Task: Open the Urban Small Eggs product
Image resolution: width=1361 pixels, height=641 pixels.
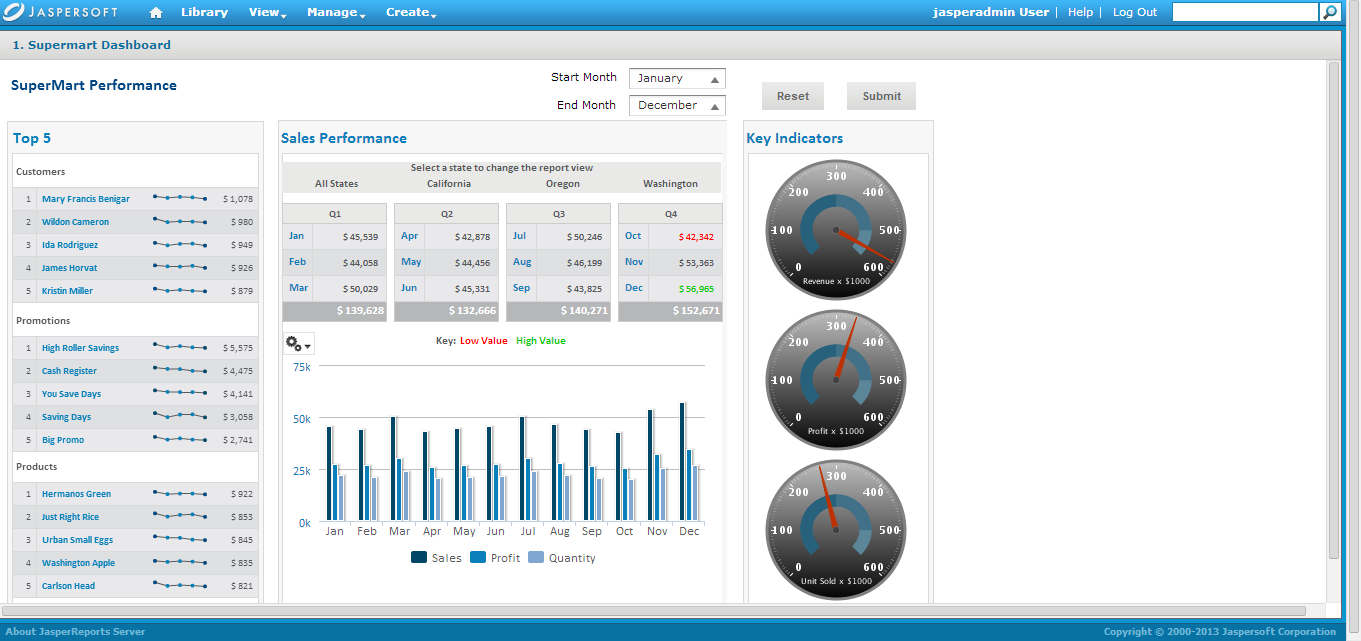Action: pyautogui.click(x=75, y=540)
